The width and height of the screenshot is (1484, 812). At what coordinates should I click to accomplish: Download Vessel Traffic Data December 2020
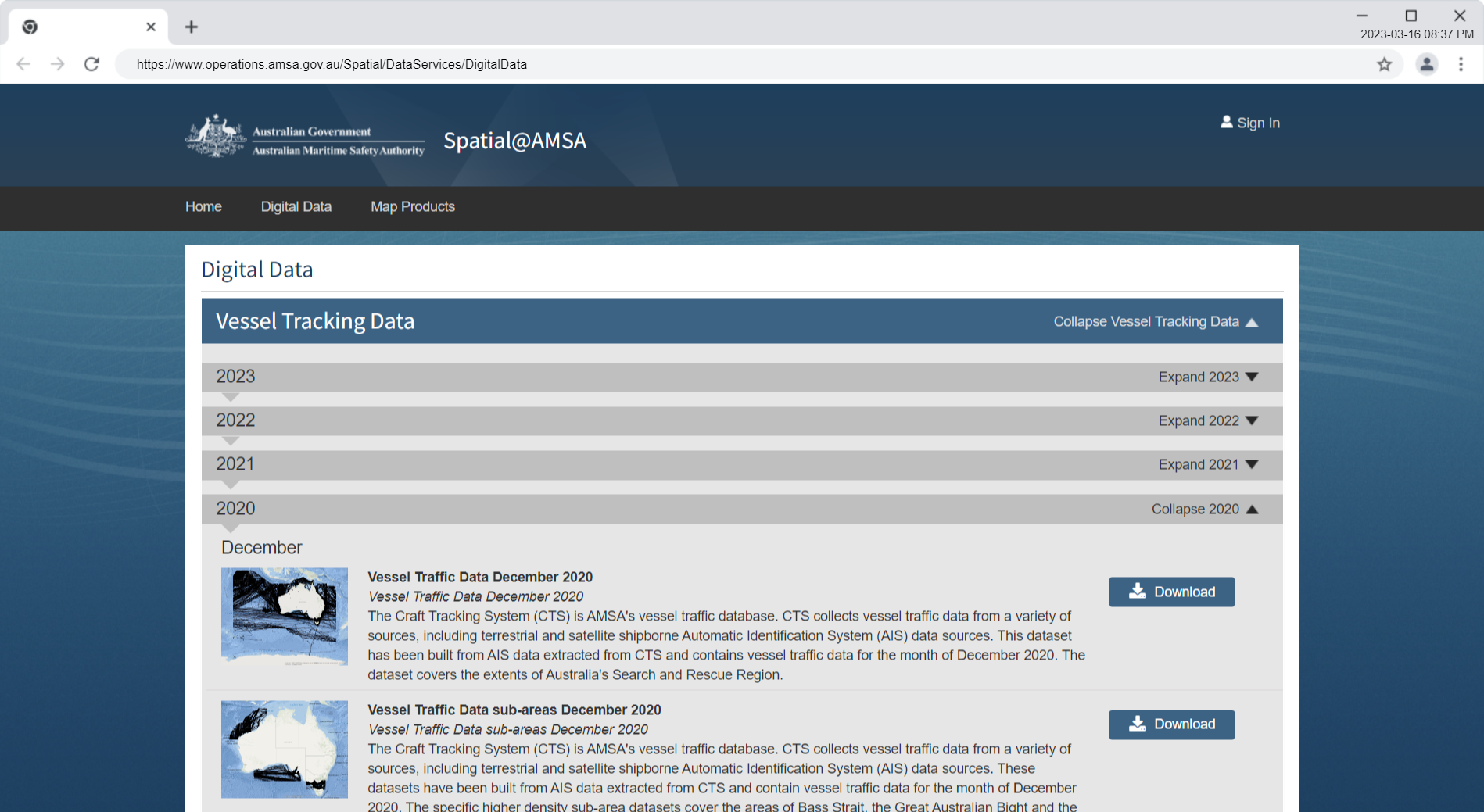click(x=1171, y=592)
